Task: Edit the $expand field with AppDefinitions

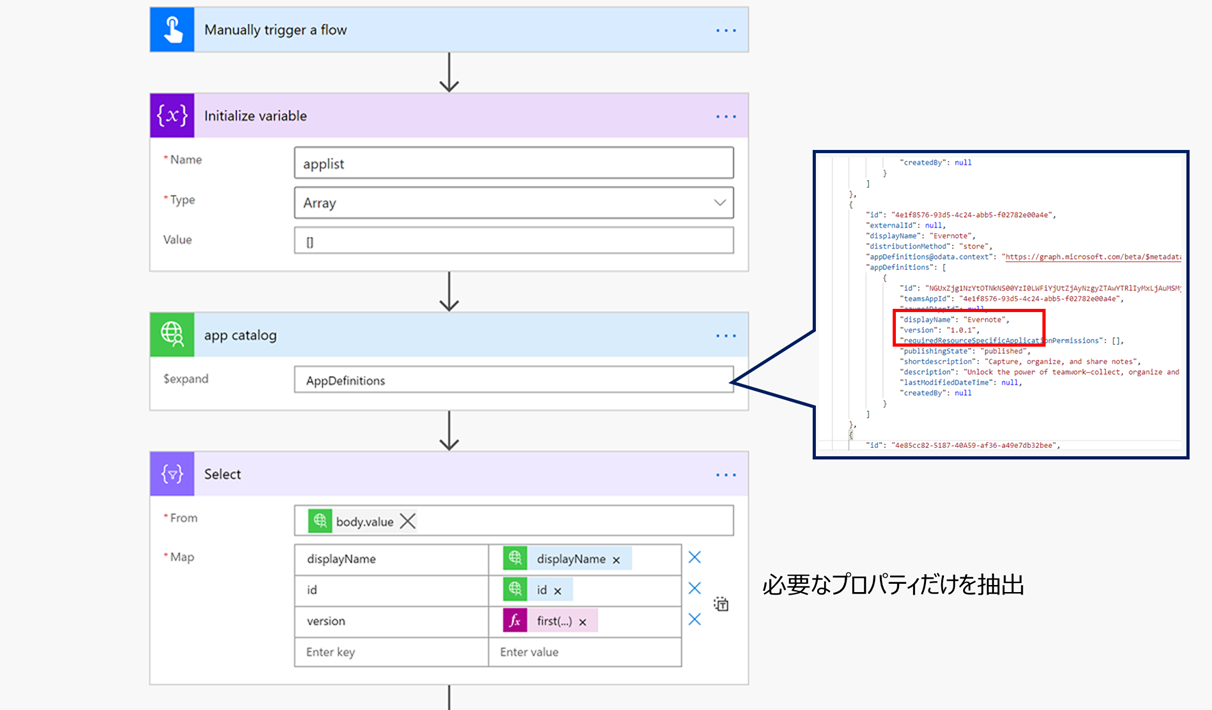Action: (514, 380)
